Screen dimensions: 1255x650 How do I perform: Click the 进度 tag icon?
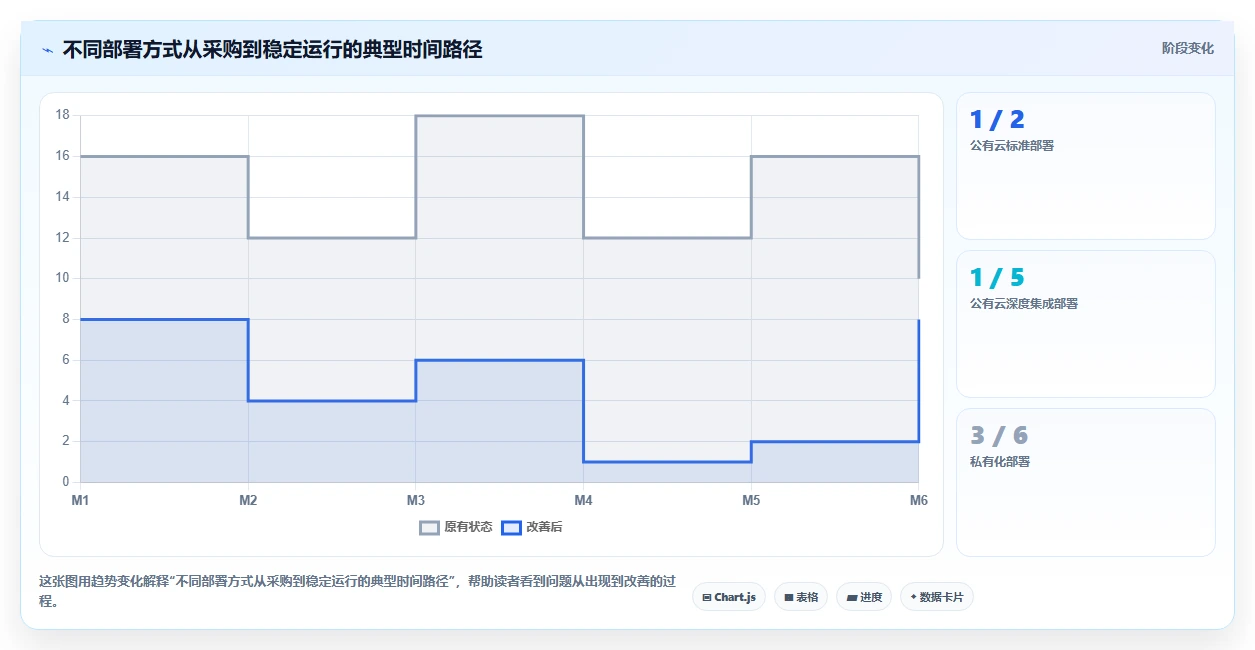tap(851, 598)
